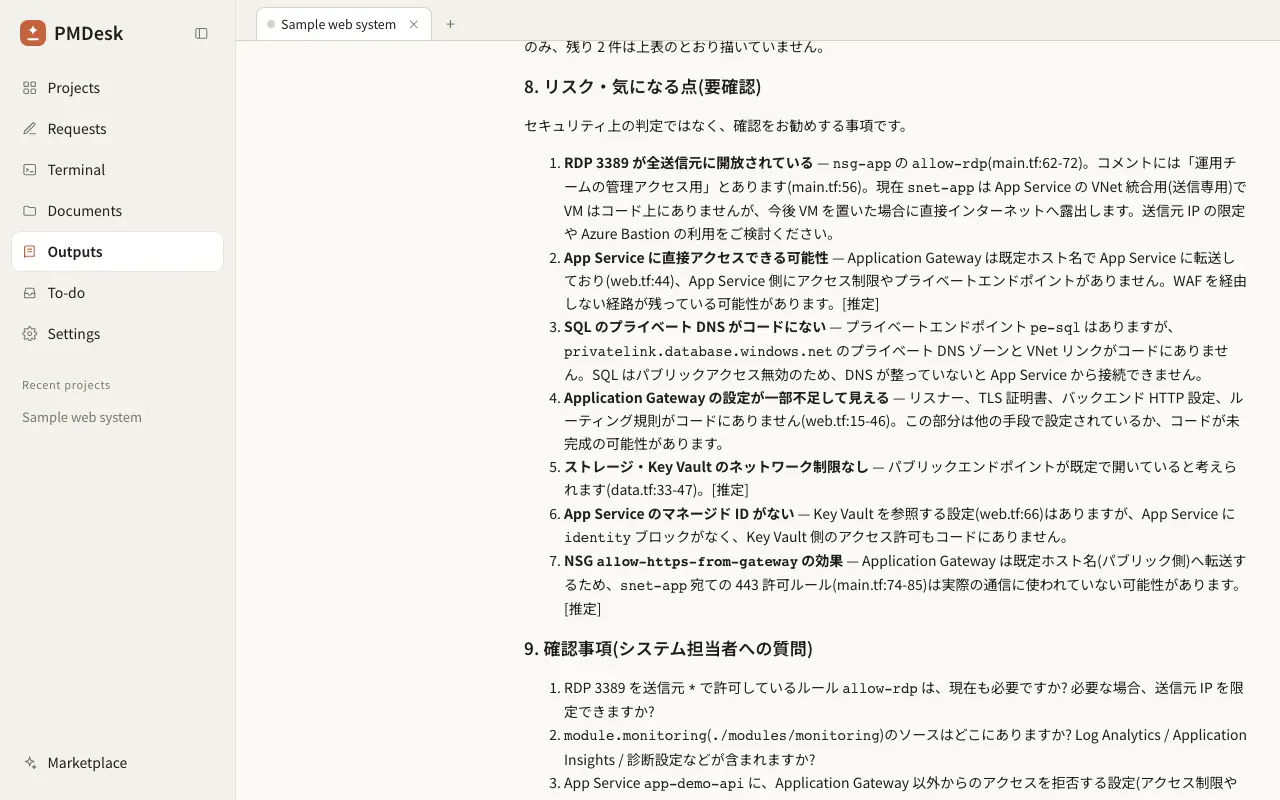Click code text privatelink.database.windows.net
The height and width of the screenshot is (800, 1280).
[698, 351]
